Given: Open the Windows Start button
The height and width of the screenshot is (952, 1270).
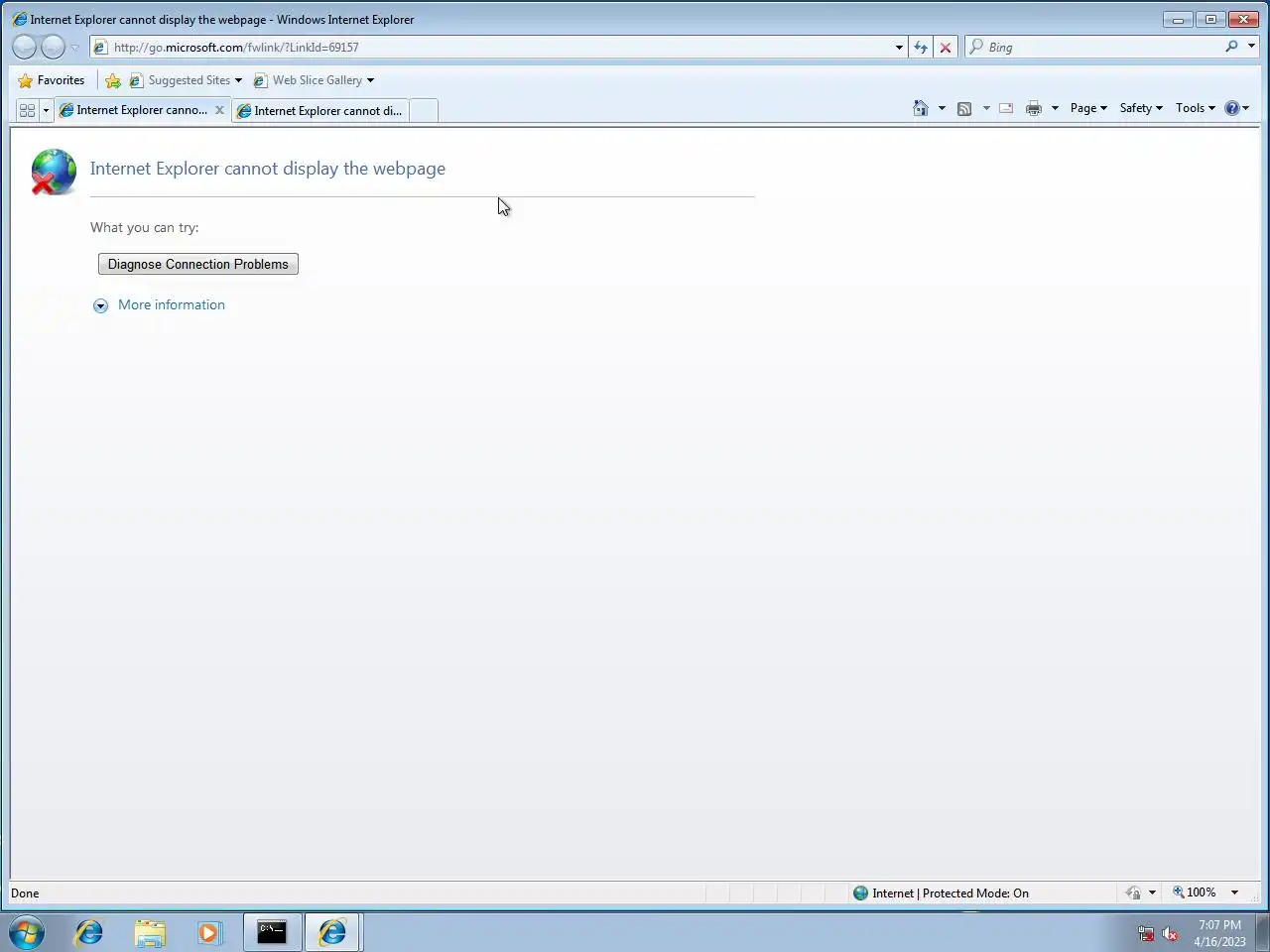Looking at the screenshot, I should click(27, 932).
